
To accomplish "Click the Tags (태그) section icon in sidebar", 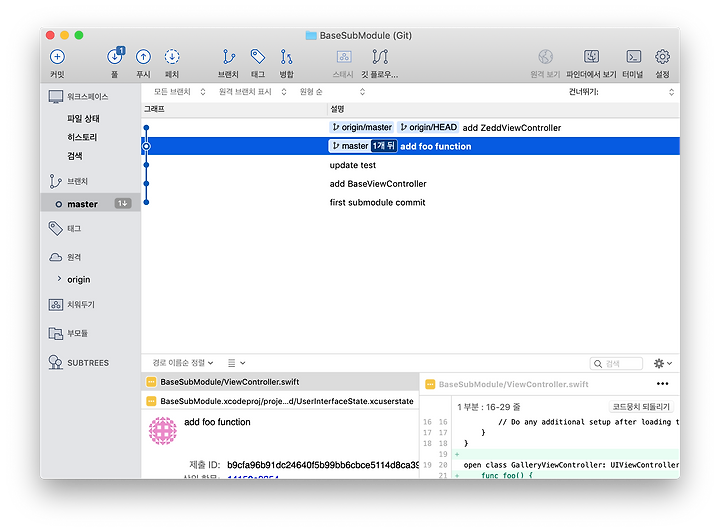I will pos(56,228).
